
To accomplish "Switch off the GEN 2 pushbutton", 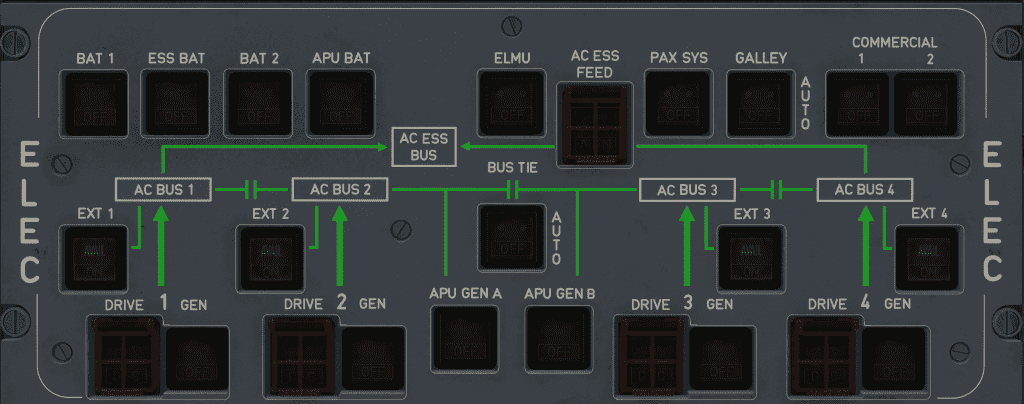I will pos(376,358).
